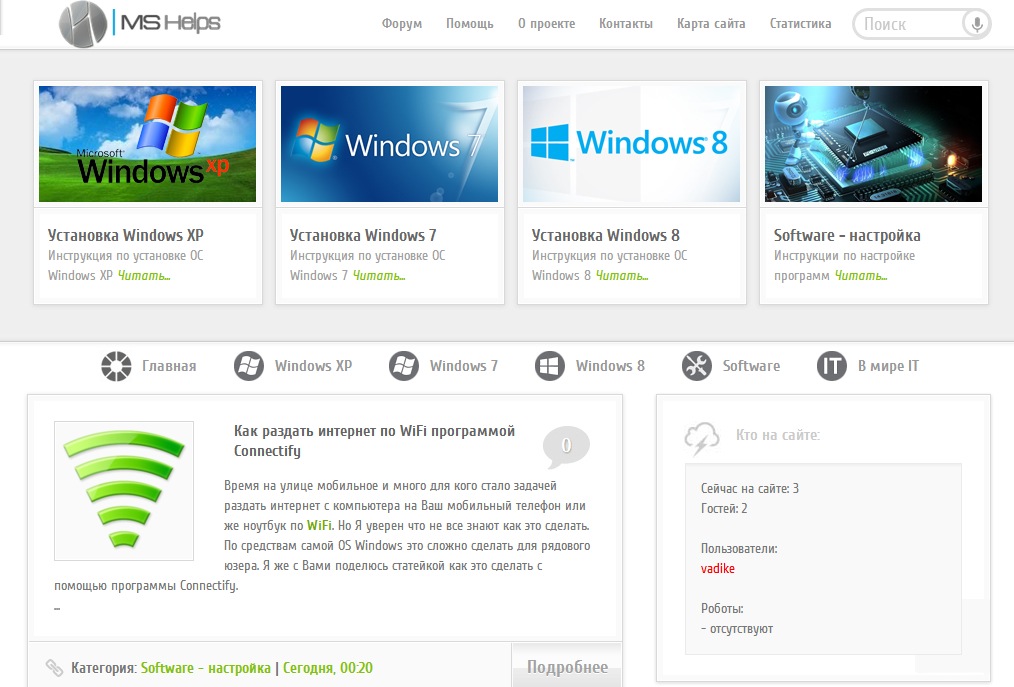The image size is (1014, 687).
Task: Open the Контакты page
Action: point(626,24)
